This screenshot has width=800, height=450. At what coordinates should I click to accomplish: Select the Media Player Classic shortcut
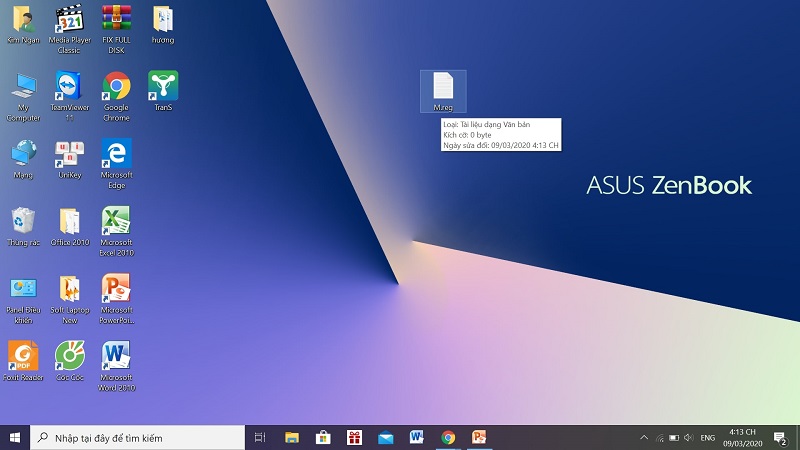[x=69, y=29]
